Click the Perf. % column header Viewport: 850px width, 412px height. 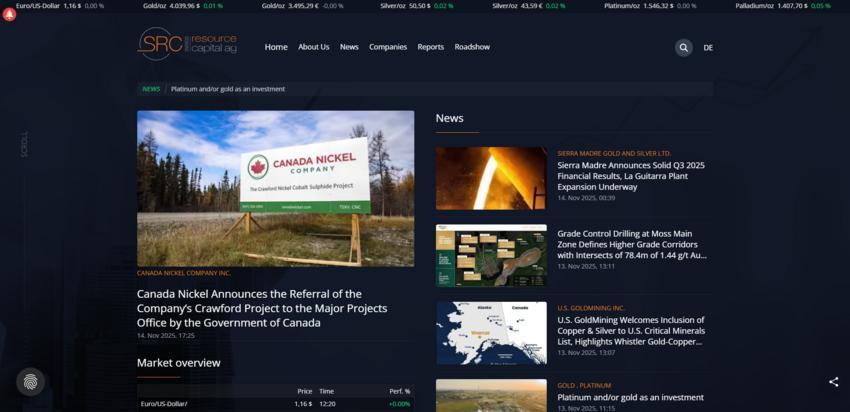(x=400, y=391)
